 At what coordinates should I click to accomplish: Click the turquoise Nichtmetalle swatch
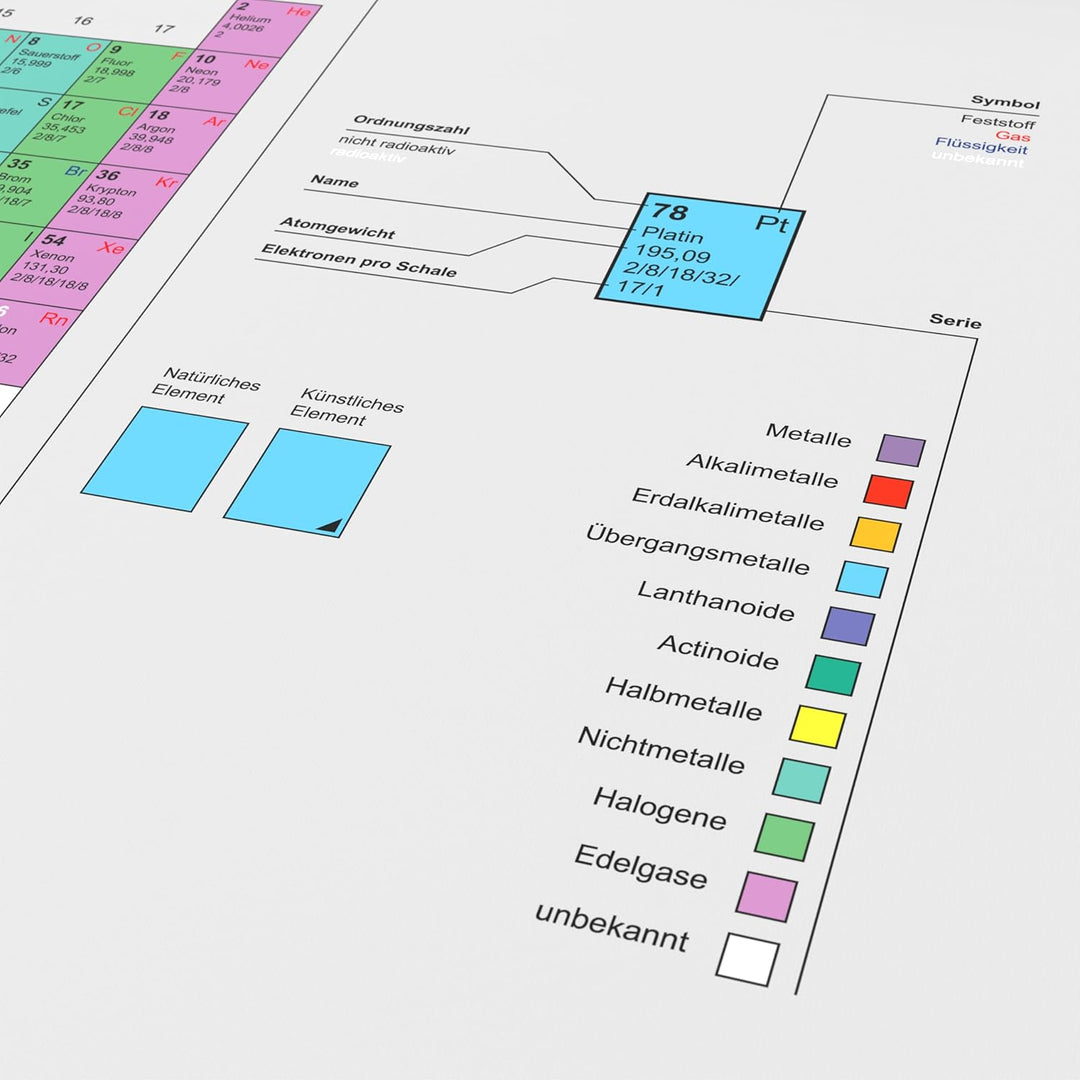(x=801, y=780)
